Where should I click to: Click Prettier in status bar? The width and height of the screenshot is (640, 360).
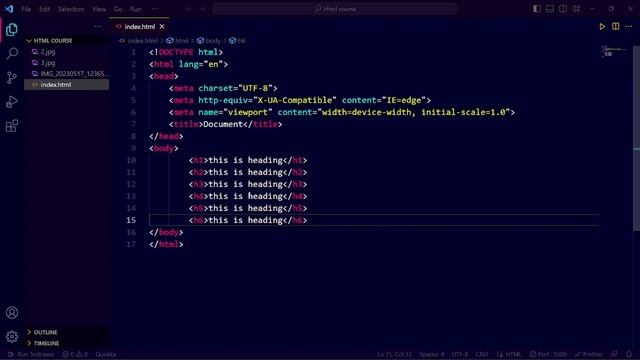click(x=589, y=354)
